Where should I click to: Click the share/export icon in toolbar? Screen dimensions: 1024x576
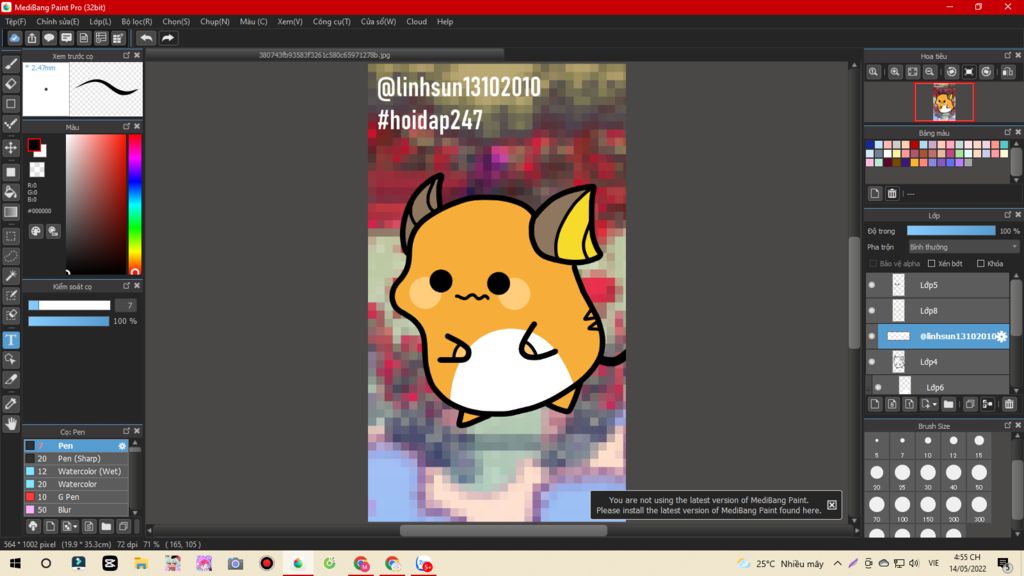pos(31,38)
